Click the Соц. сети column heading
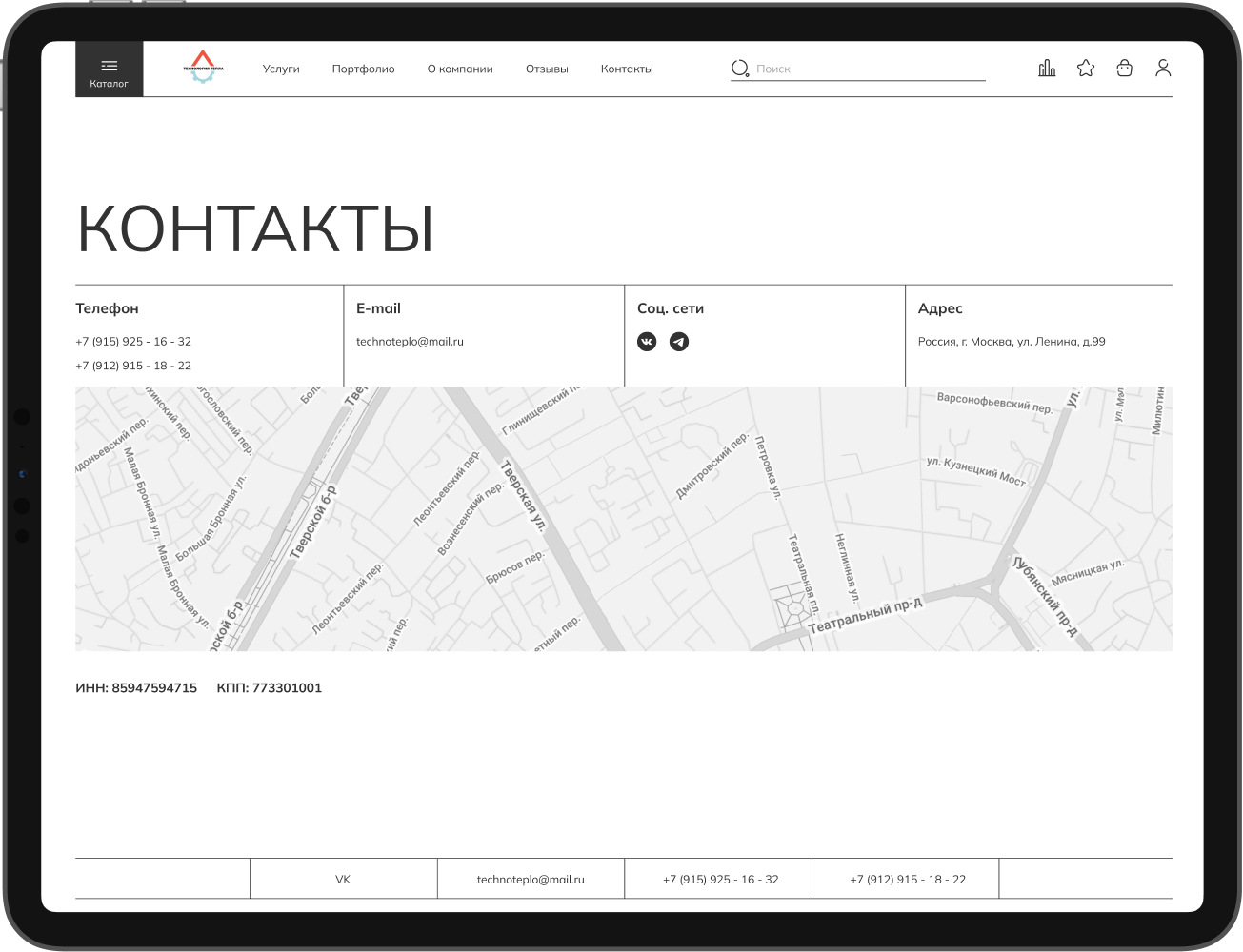 click(x=671, y=308)
